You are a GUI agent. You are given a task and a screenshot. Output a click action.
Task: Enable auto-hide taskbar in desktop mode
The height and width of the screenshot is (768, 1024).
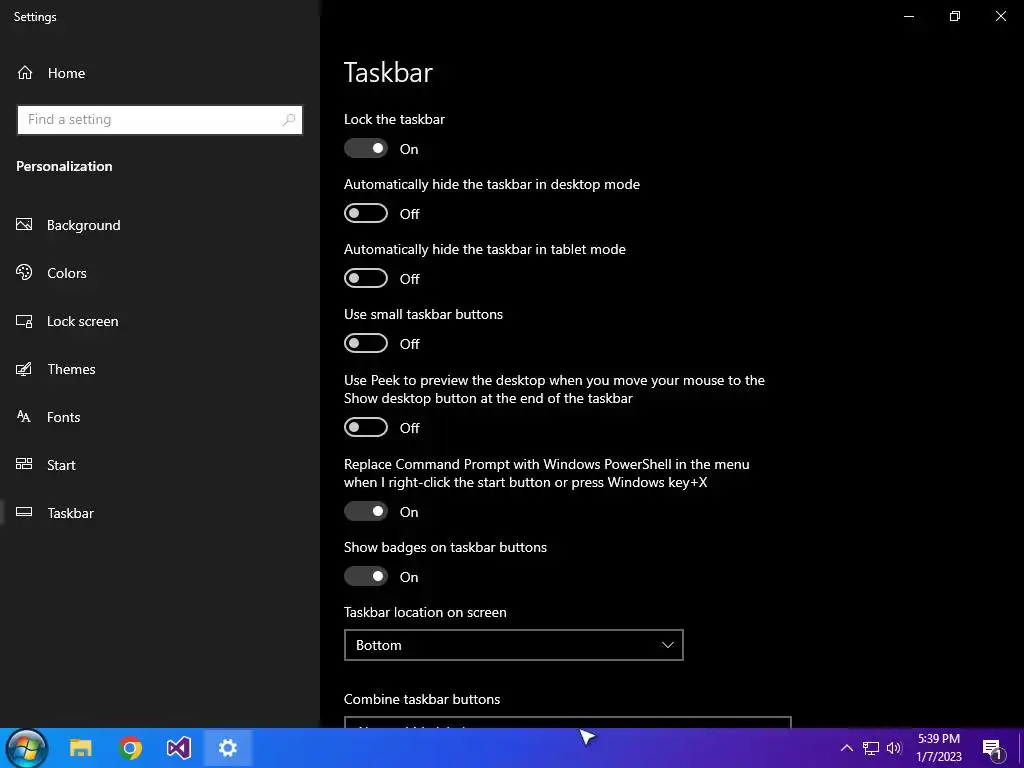(366, 213)
